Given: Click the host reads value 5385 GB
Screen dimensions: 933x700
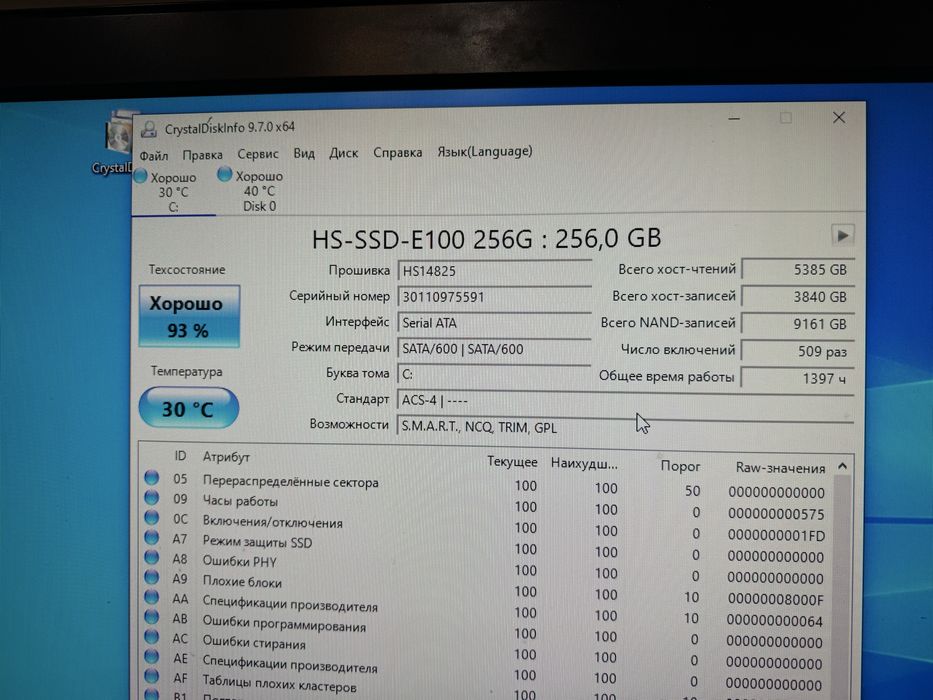Looking at the screenshot, I should click(x=799, y=270).
